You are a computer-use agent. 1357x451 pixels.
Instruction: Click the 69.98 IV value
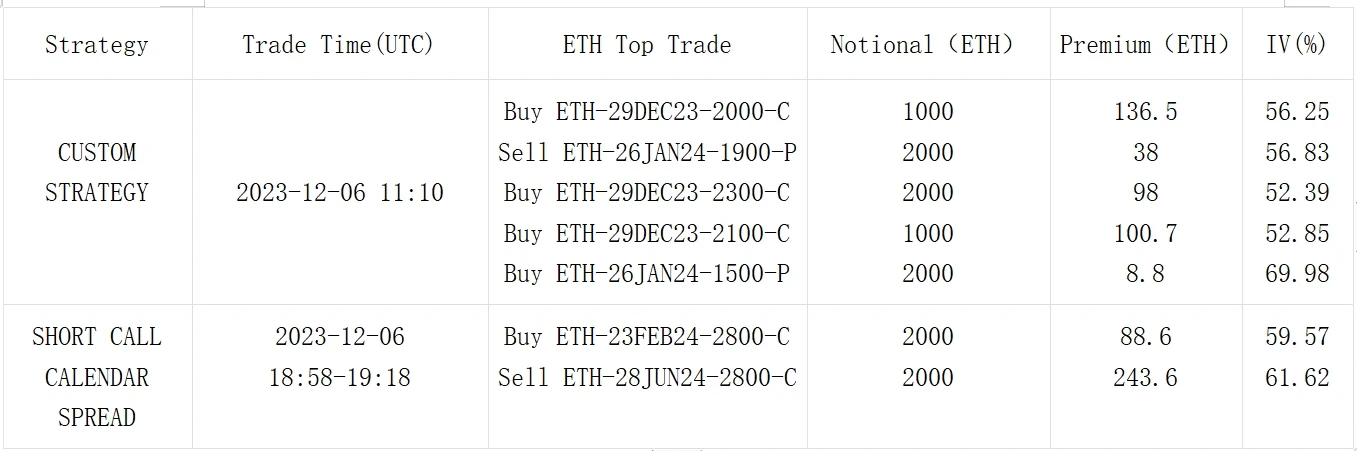(1297, 274)
